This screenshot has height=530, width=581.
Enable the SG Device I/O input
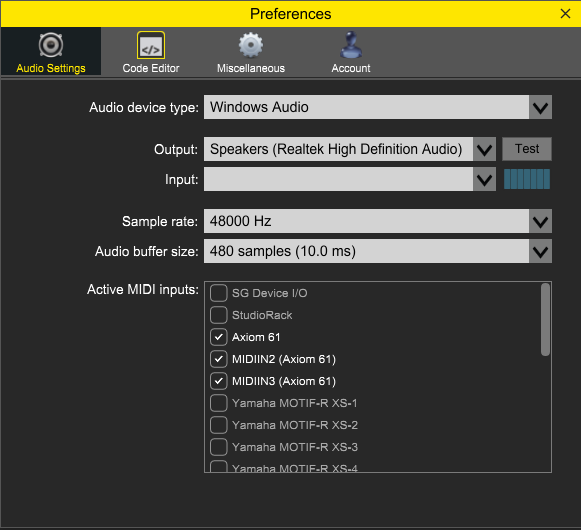click(x=219, y=293)
